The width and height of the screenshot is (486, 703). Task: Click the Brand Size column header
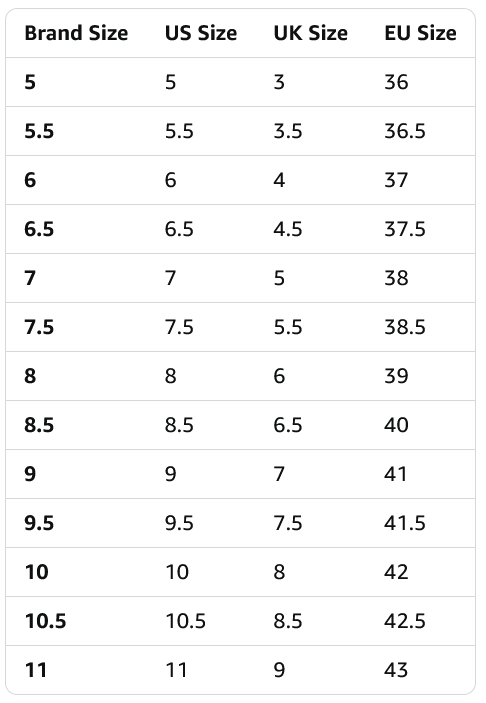76,33
